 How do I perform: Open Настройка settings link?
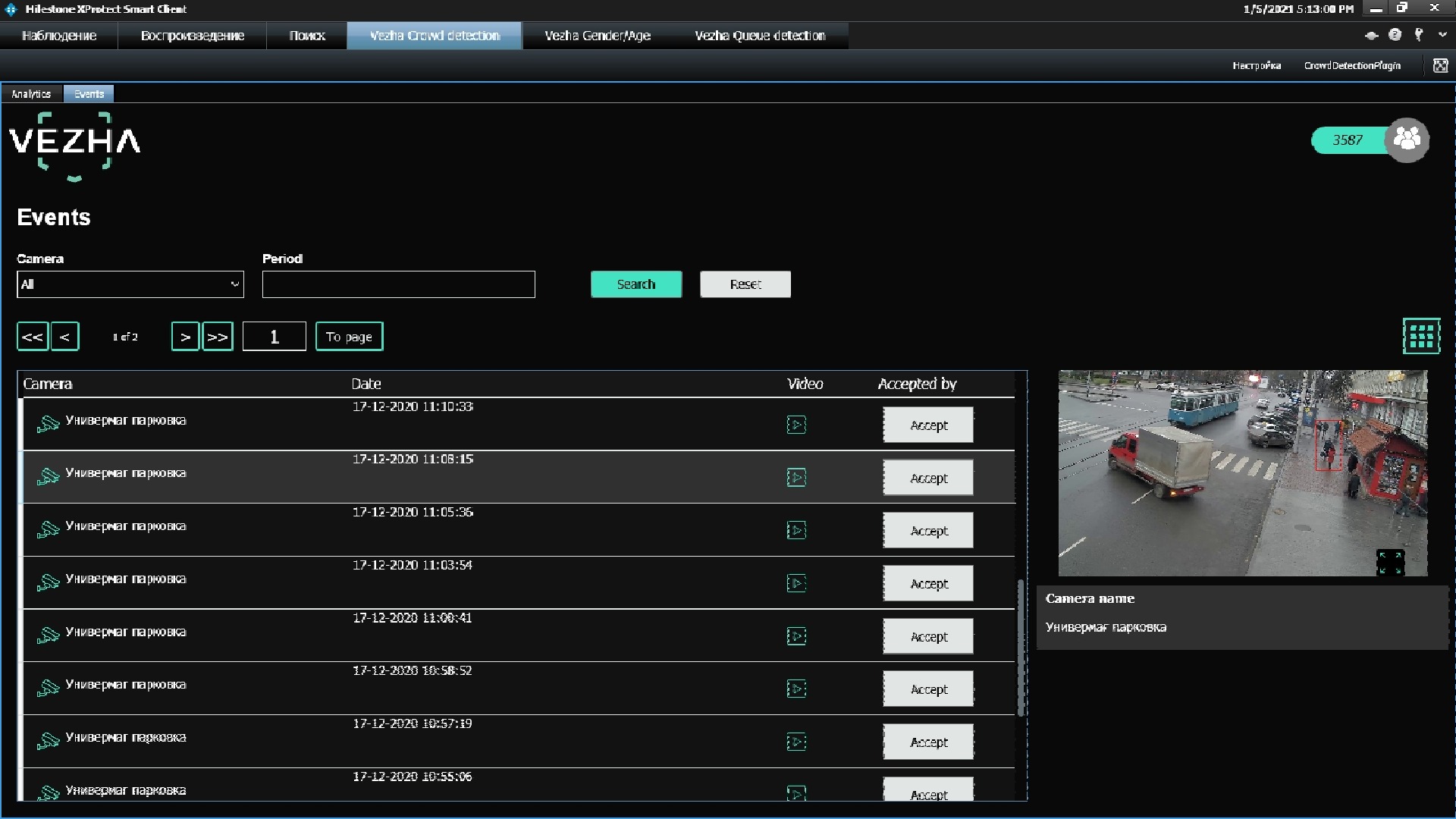point(1257,66)
